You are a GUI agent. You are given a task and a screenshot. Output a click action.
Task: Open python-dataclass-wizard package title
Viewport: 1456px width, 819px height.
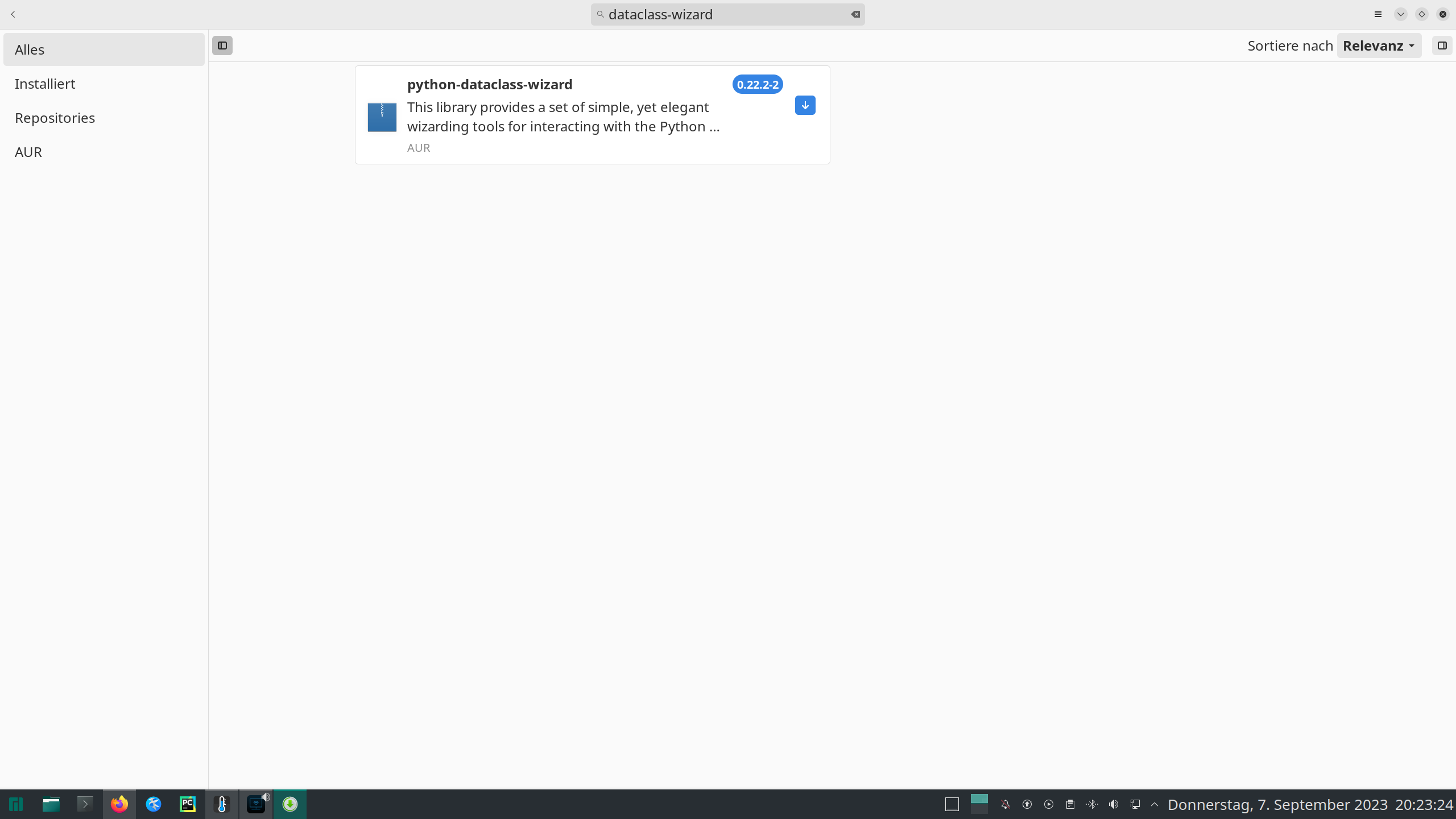coord(490,84)
